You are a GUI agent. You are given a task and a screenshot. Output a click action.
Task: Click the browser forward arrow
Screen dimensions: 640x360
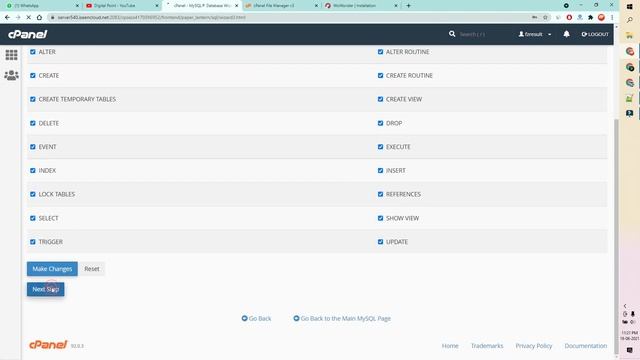click(18, 17)
